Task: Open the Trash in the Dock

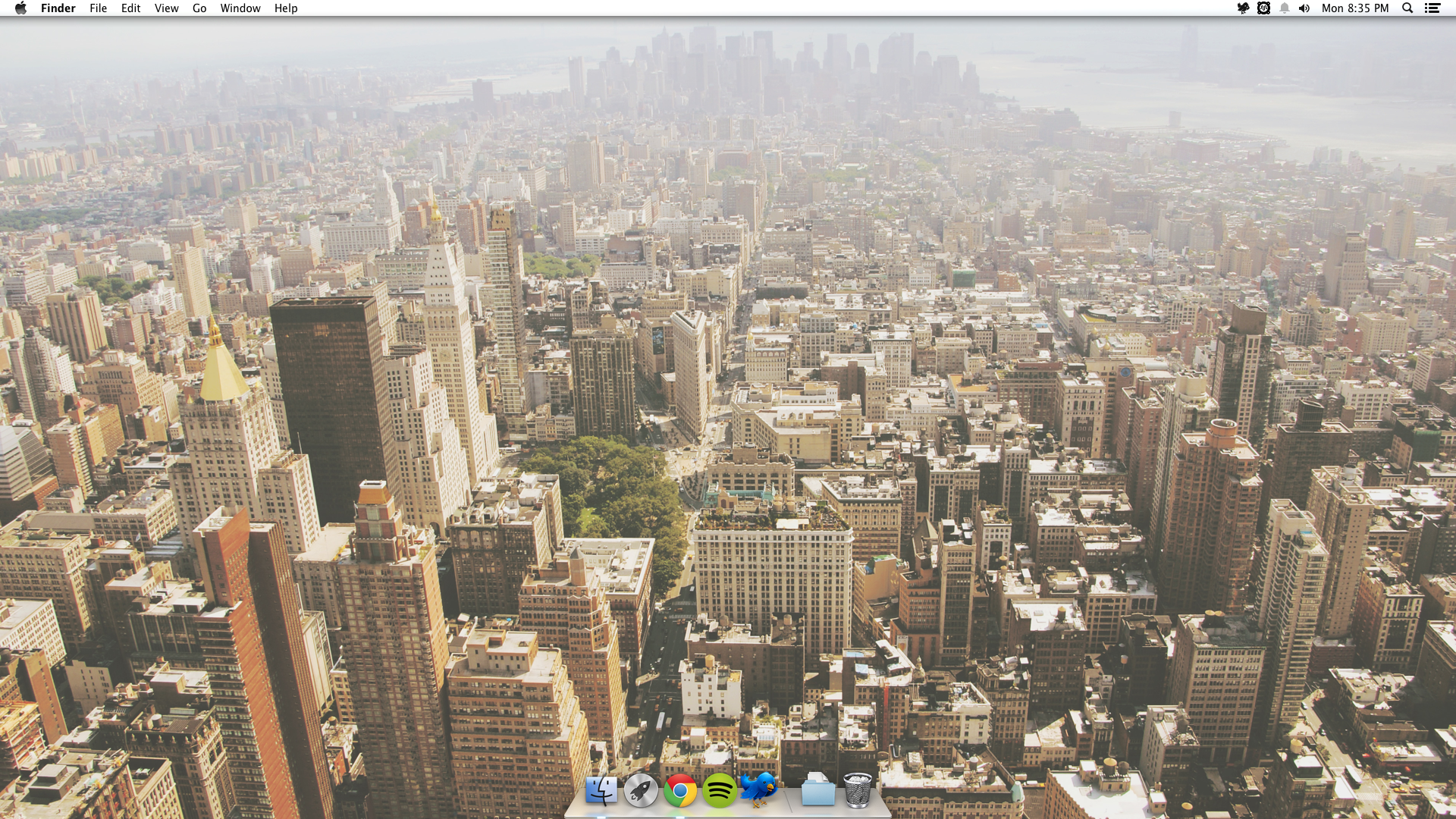Action: (858, 790)
